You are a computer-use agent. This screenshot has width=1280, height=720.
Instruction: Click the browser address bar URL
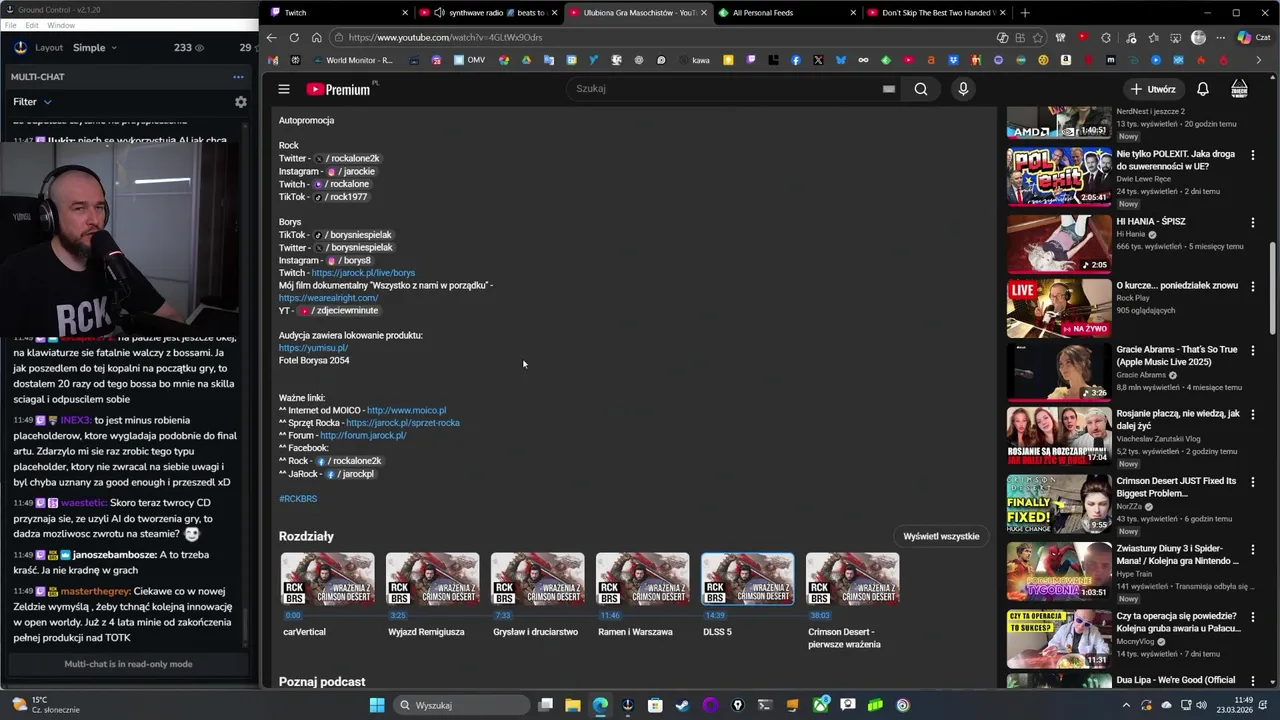coord(445,38)
